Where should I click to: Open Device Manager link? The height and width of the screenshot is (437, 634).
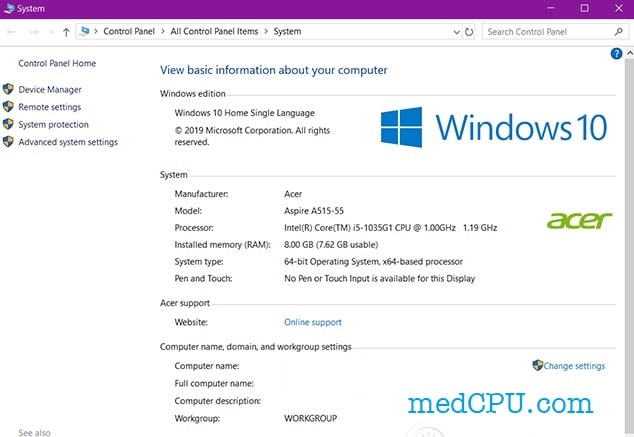(50, 90)
